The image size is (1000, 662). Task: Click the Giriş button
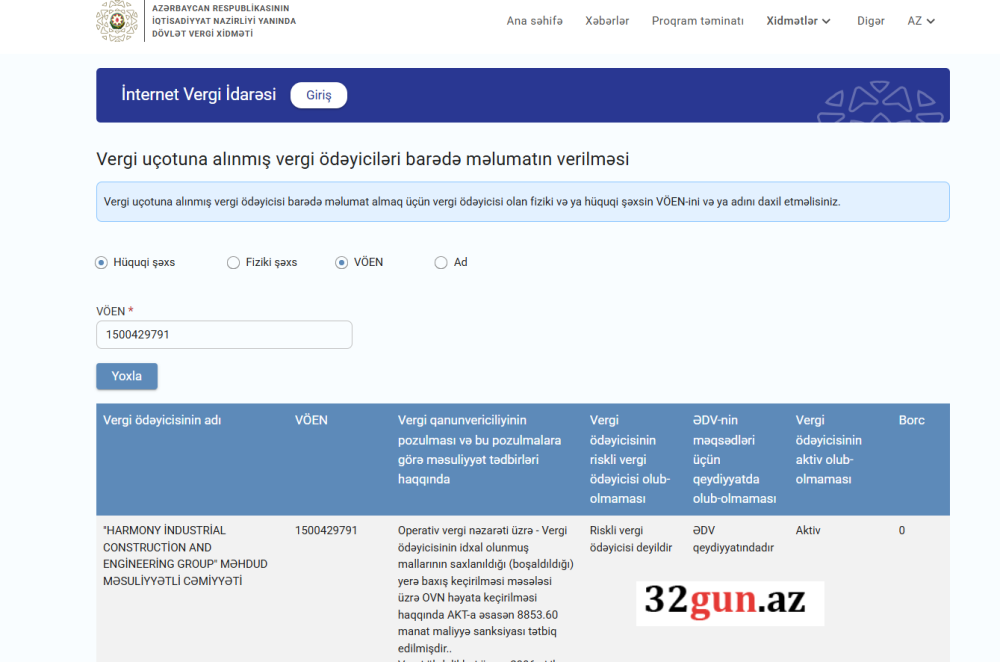(x=318, y=95)
